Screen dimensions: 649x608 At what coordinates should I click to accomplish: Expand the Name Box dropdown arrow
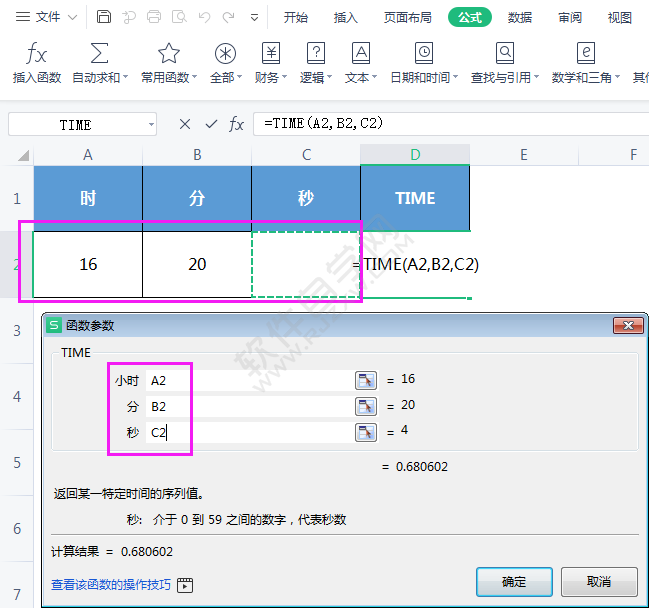click(x=151, y=124)
